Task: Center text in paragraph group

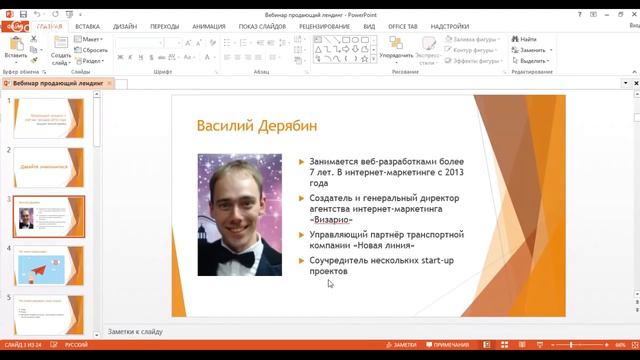Action: click(x=238, y=57)
